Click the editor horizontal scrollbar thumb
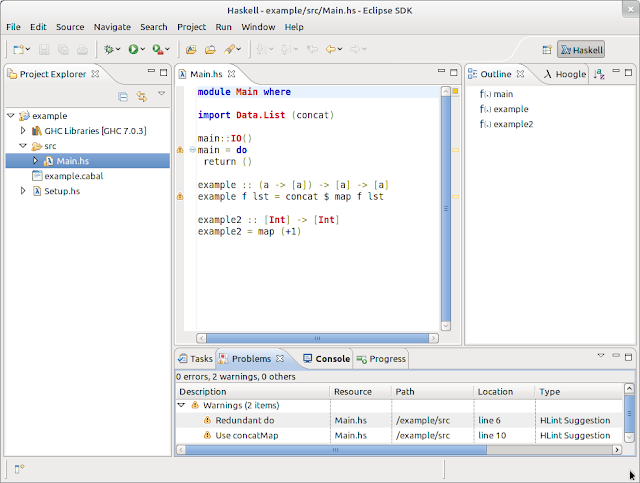Screen dimensions: 640x483 click(318, 338)
